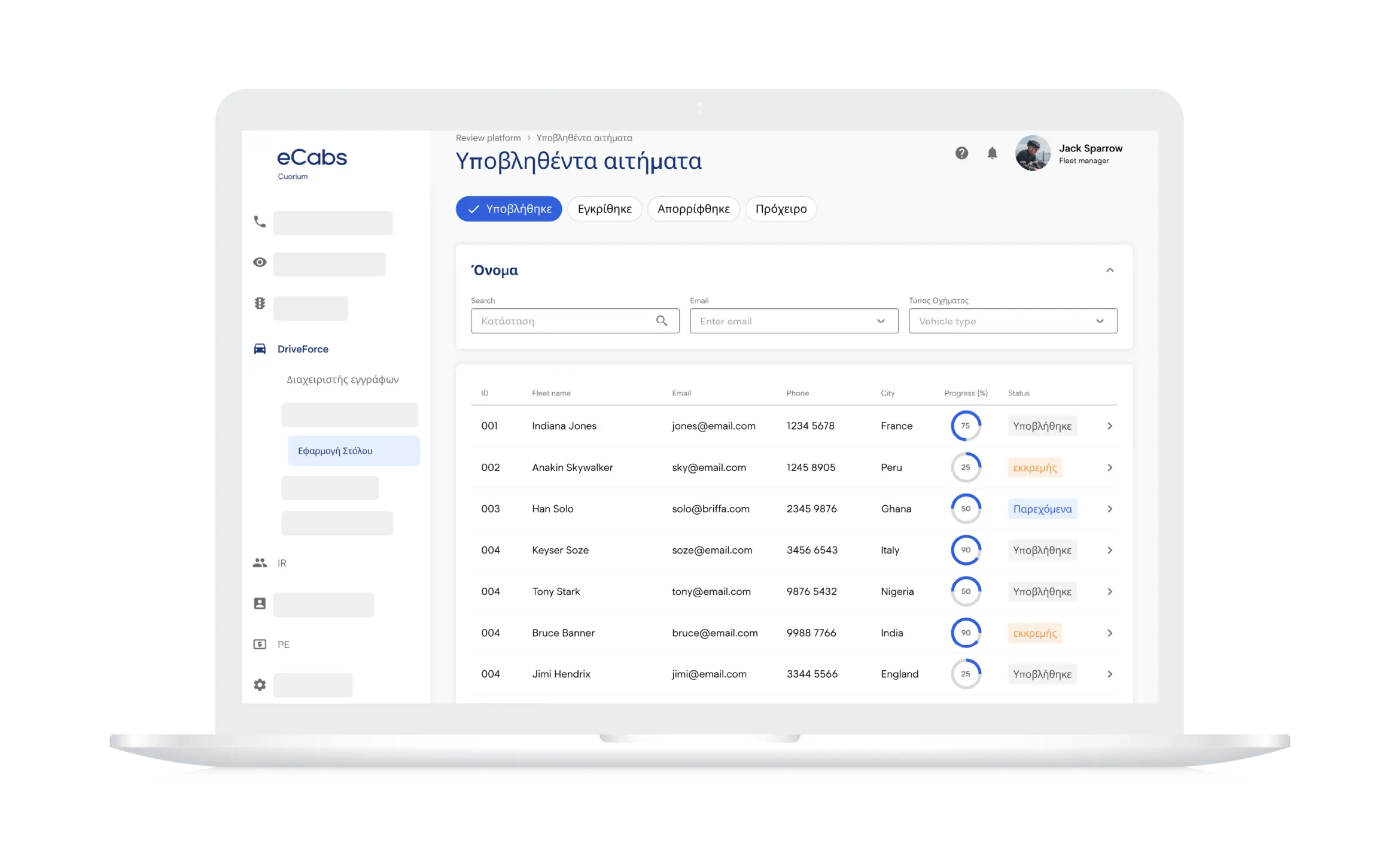Screen dimensions: 1400x860
Task: Click Review platform breadcrumb link
Action: point(488,138)
